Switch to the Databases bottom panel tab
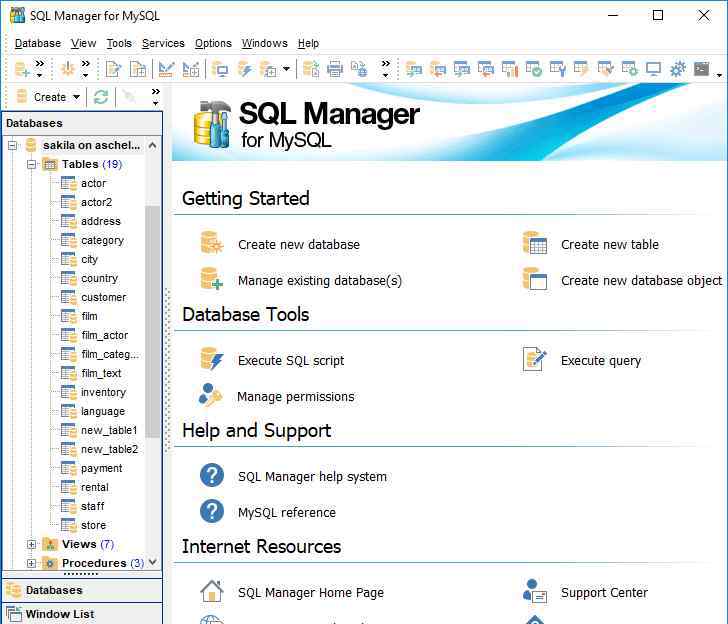The width and height of the screenshot is (728, 624). [x=82, y=590]
